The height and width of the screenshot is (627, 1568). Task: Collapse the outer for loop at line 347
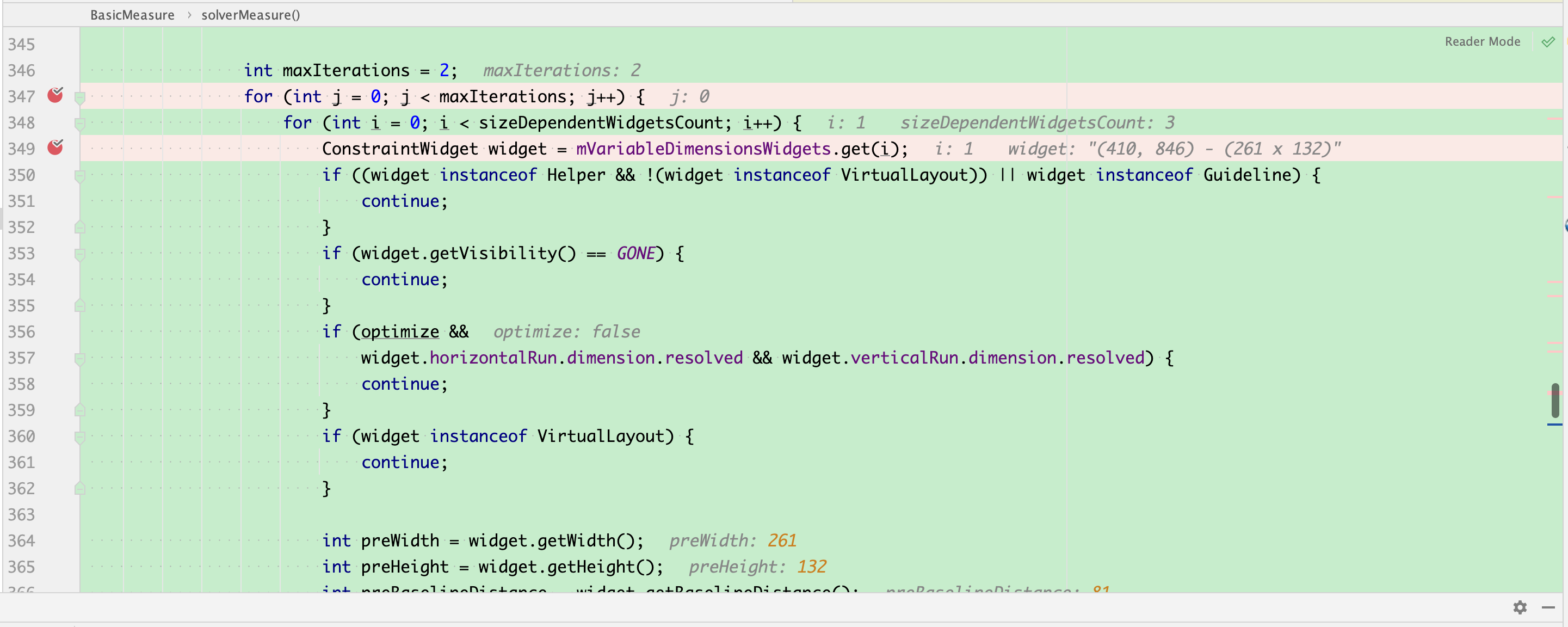click(x=80, y=97)
